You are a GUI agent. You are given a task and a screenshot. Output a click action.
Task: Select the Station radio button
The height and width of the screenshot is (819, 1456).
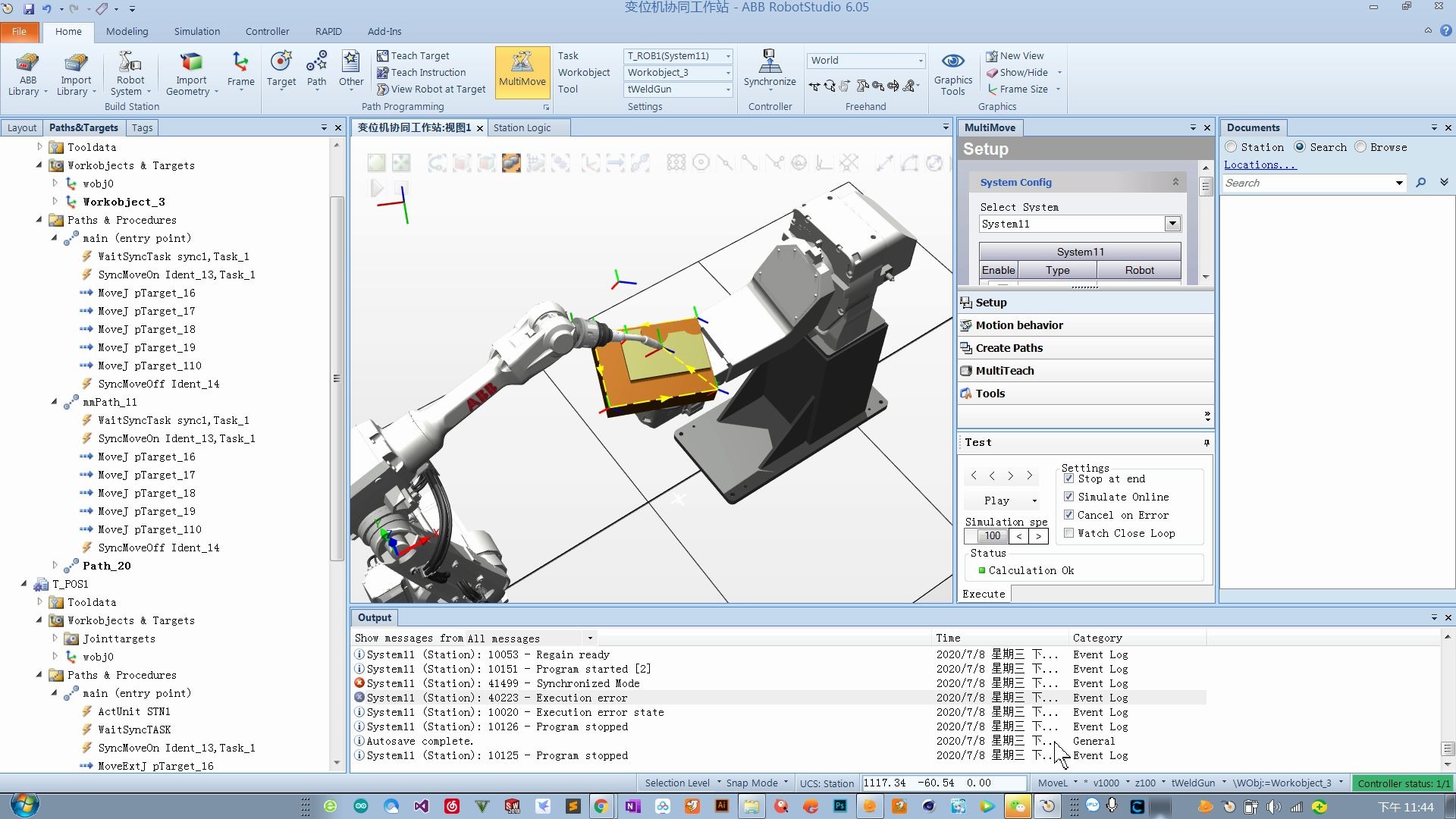tap(1231, 147)
